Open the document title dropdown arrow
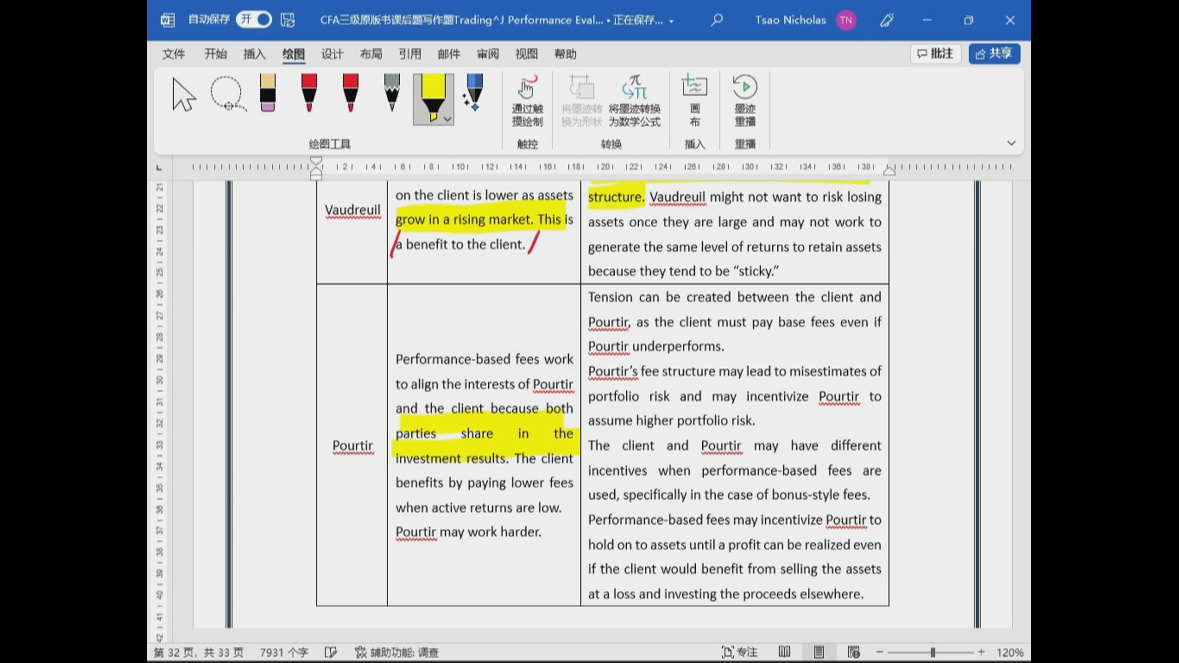 coord(671,21)
